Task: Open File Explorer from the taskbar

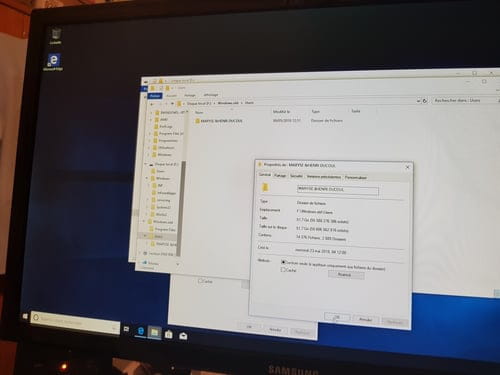Action: 155,332
